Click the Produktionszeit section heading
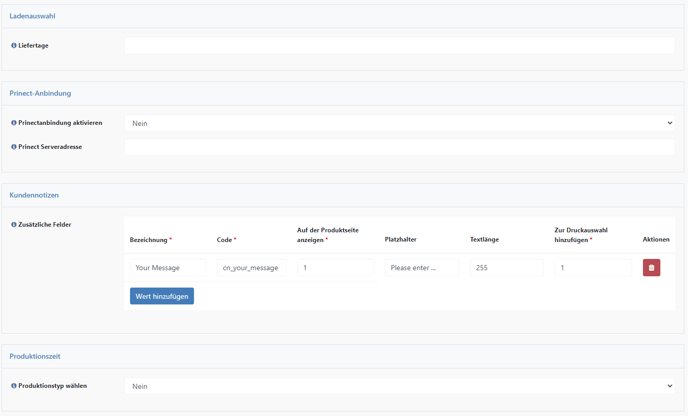Image resolution: width=688 pixels, height=416 pixels. pyautogui.click(x=35, y=356)
